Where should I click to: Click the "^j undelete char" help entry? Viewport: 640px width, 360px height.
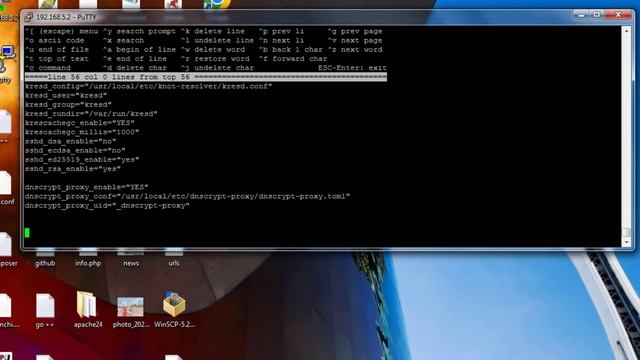click(217, 68)
